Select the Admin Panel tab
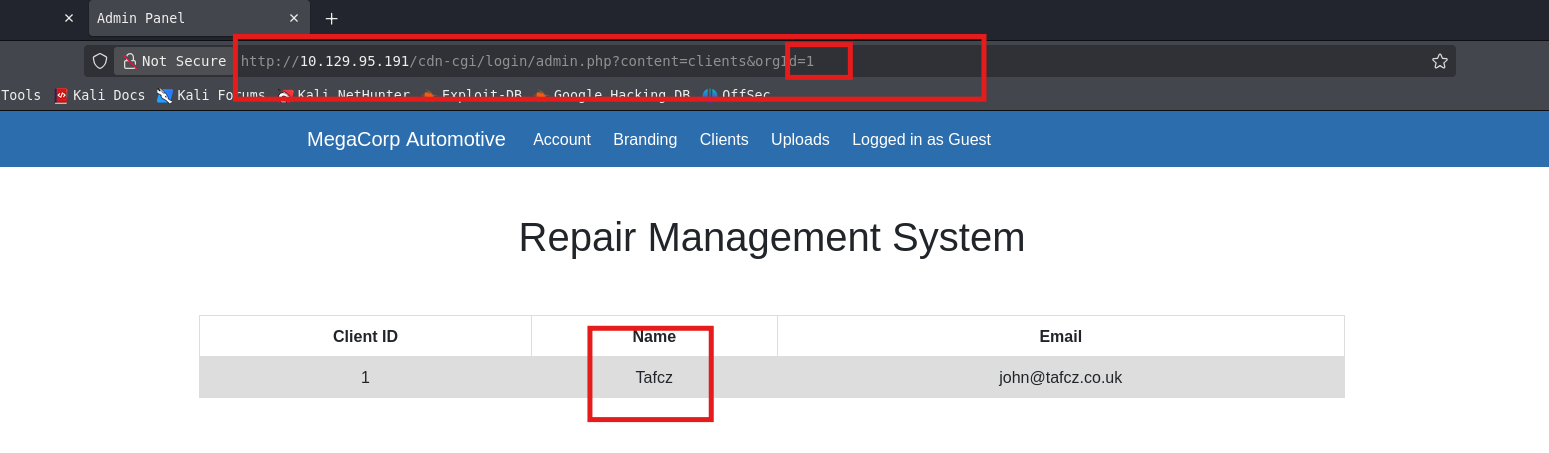This screenshot has width=1549, height=453. pos(199,18)
